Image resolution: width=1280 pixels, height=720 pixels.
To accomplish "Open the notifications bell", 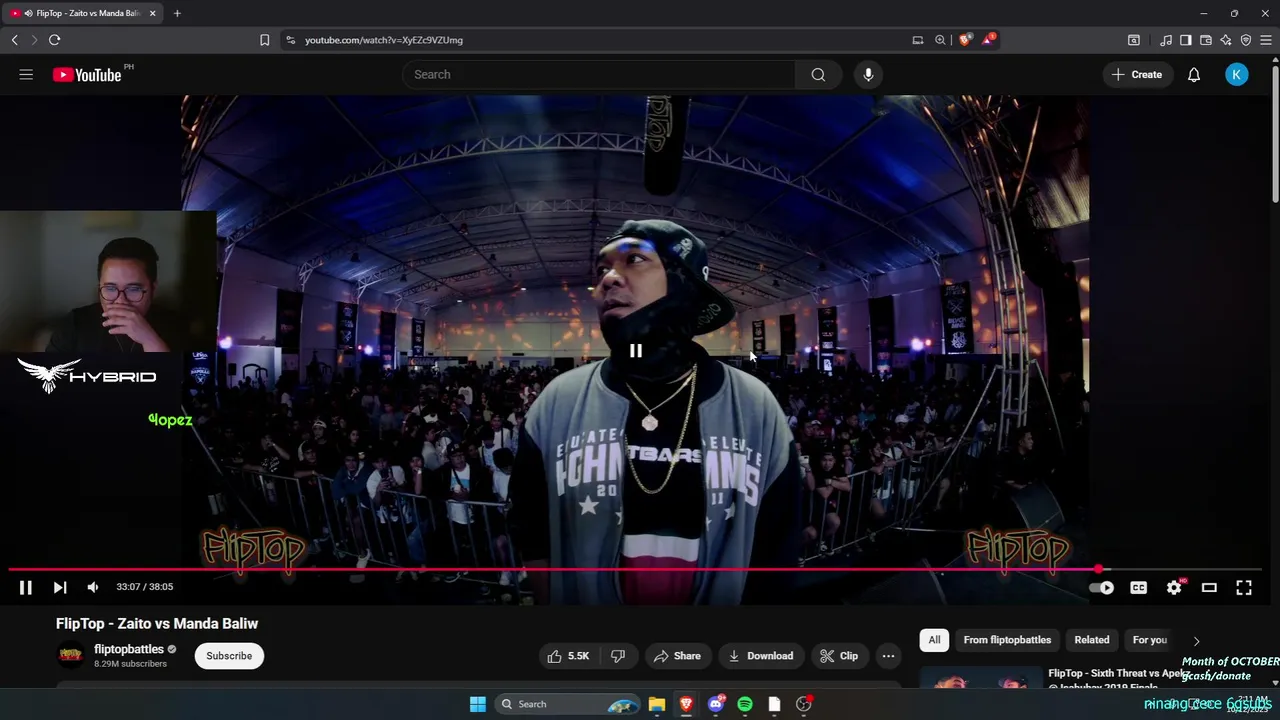I will pyautogui.click(x=1194, y=74).
